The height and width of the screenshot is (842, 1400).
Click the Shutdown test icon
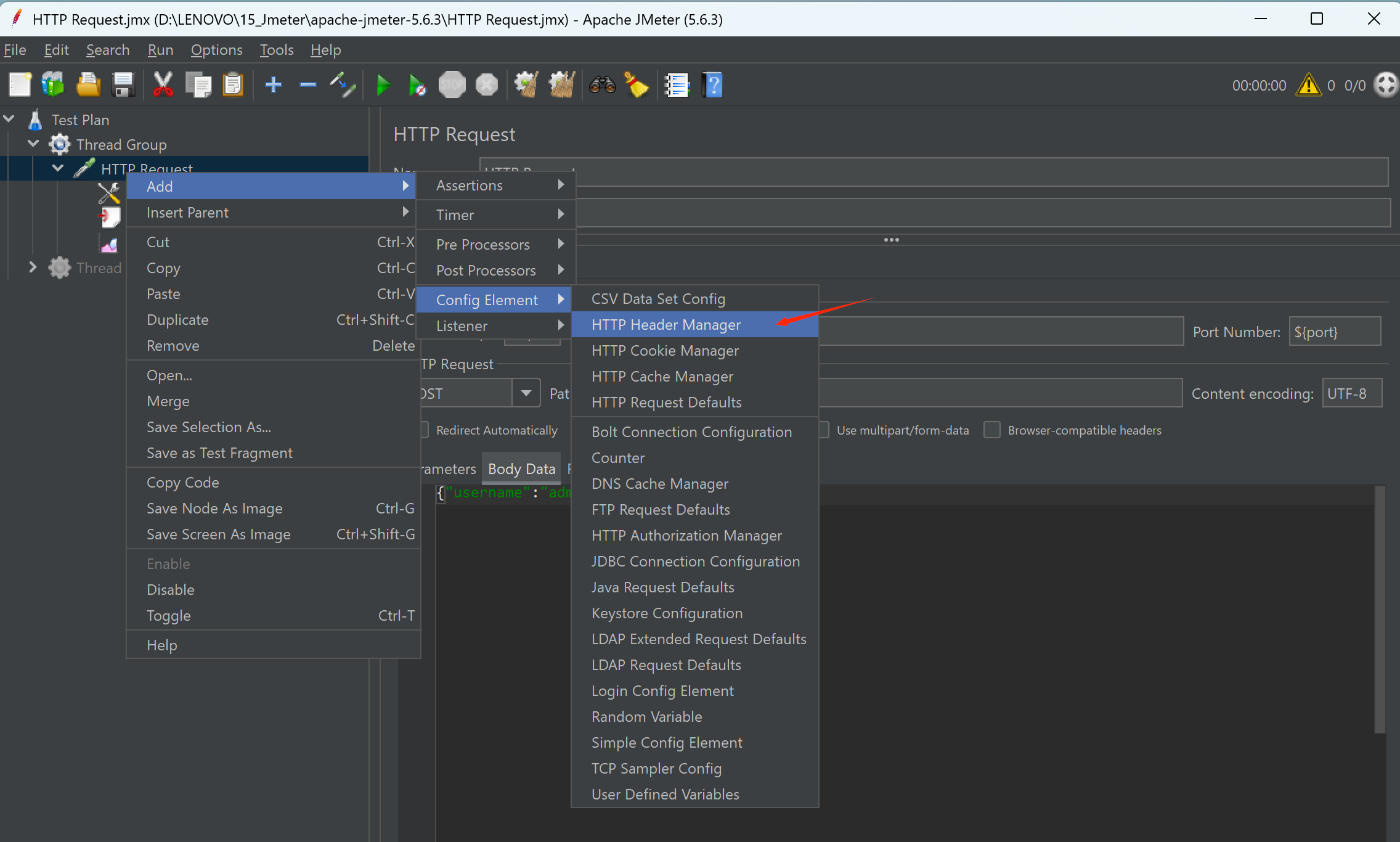click(487, 85)
